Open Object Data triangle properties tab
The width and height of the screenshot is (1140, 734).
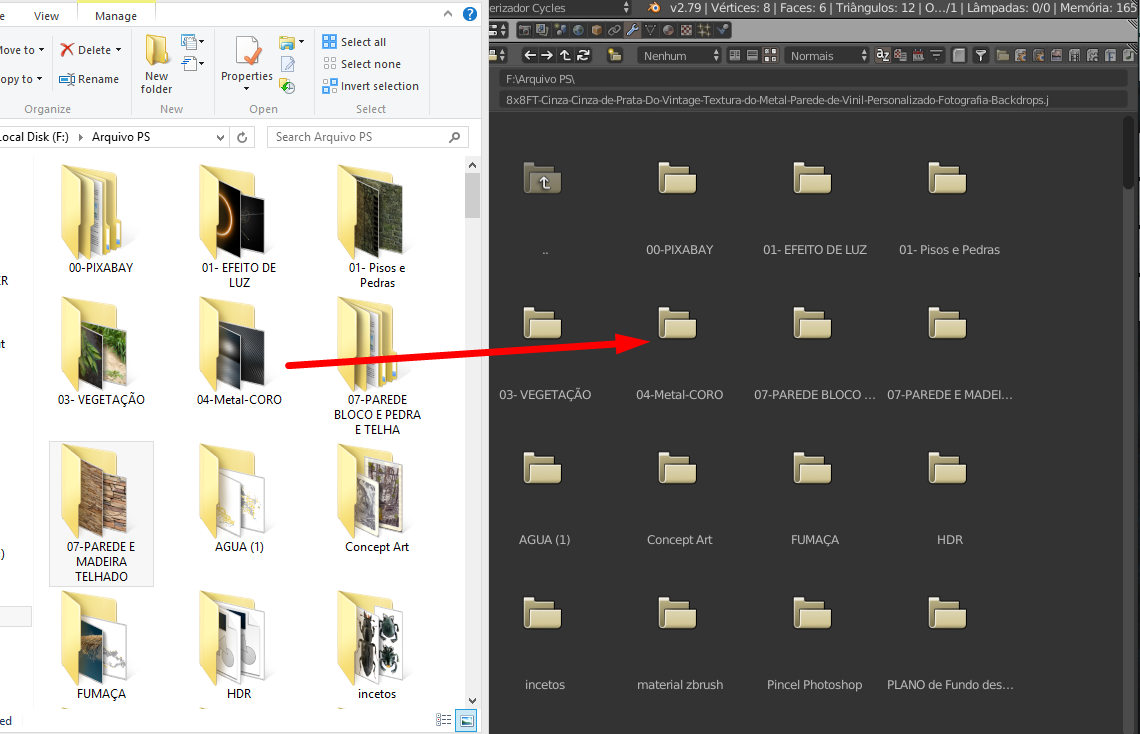pos(650,30)
